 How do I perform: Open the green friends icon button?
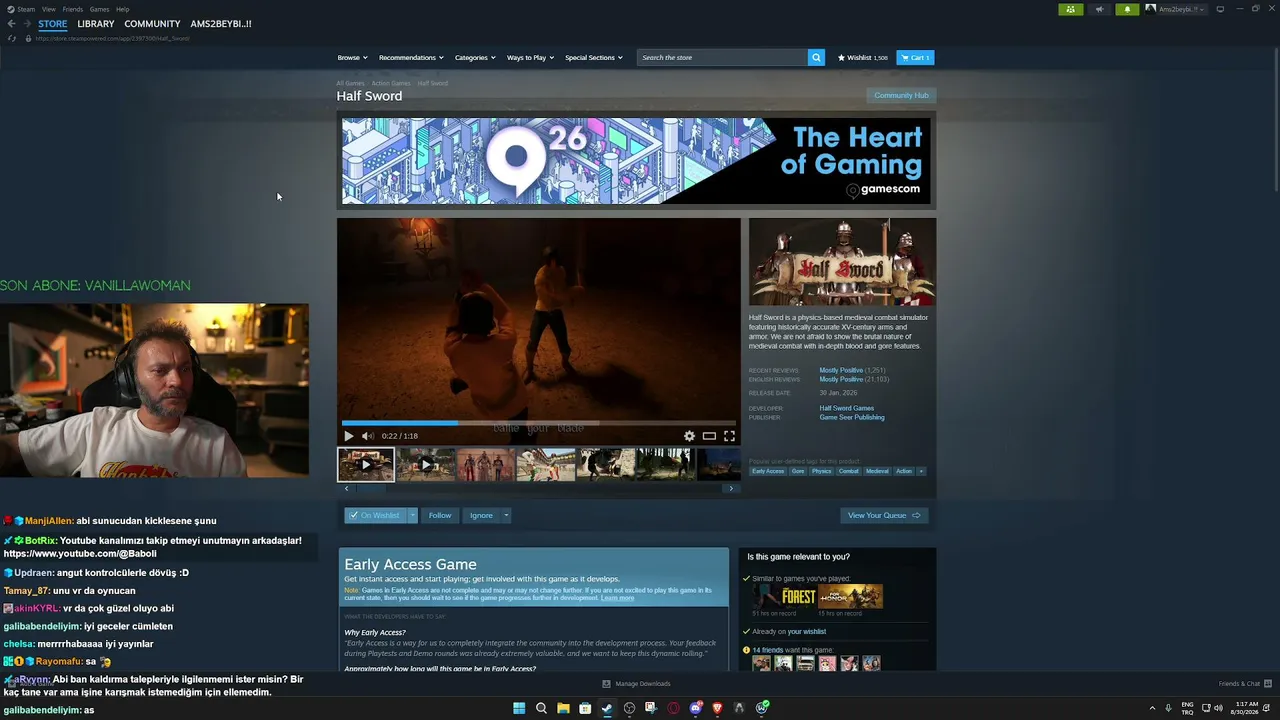coord(1070,9)
